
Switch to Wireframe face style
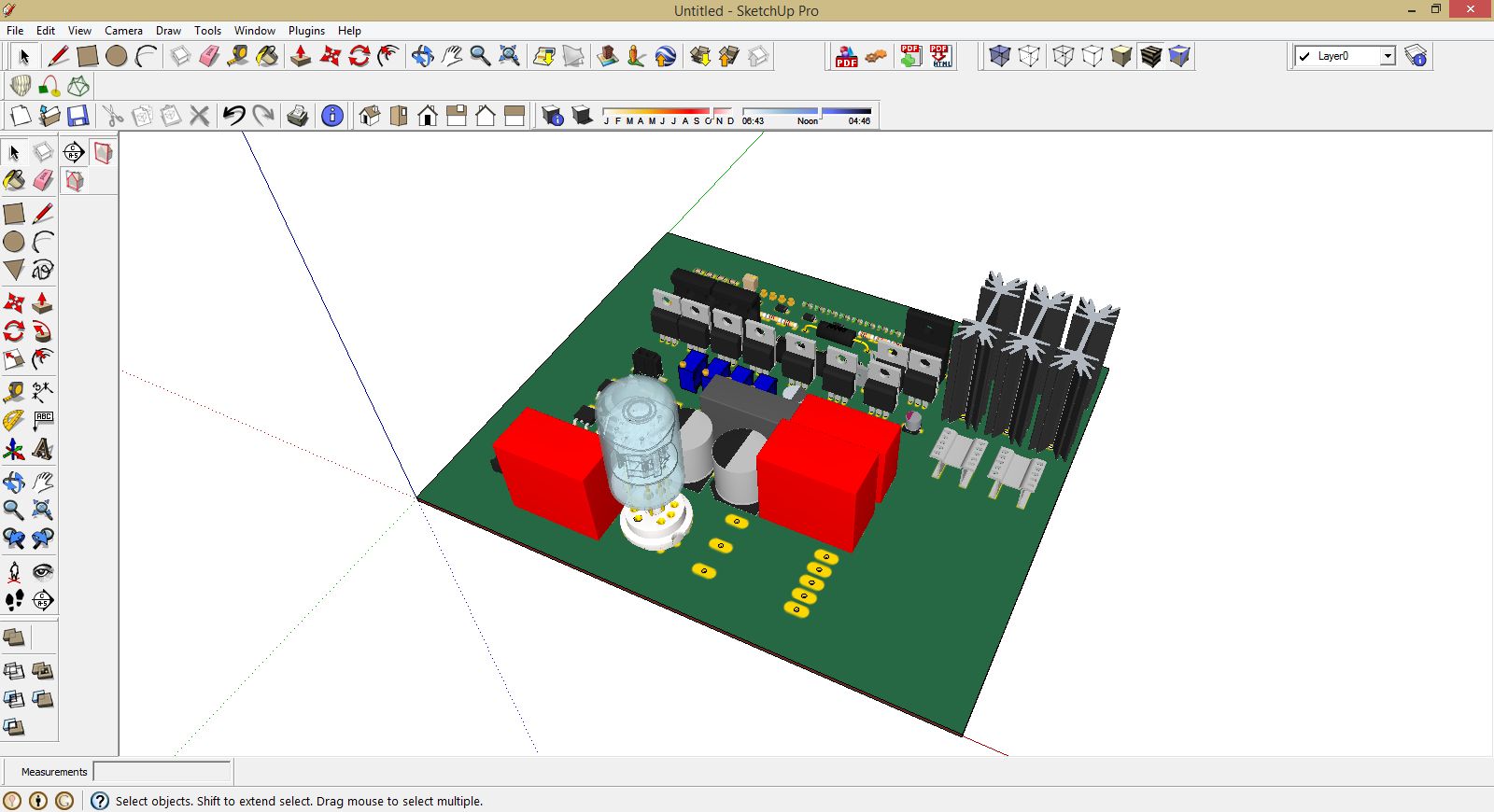pyautogui.click(x=1063, y=56)
